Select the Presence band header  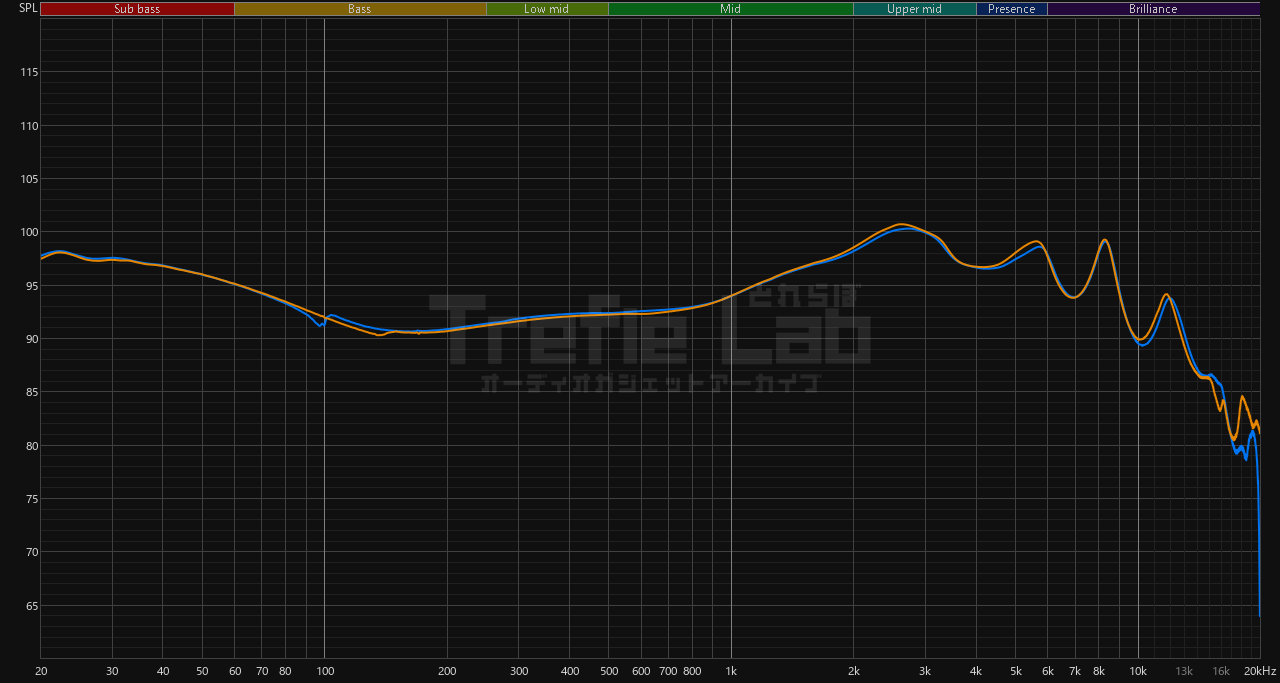click(x=1012, y=9)
